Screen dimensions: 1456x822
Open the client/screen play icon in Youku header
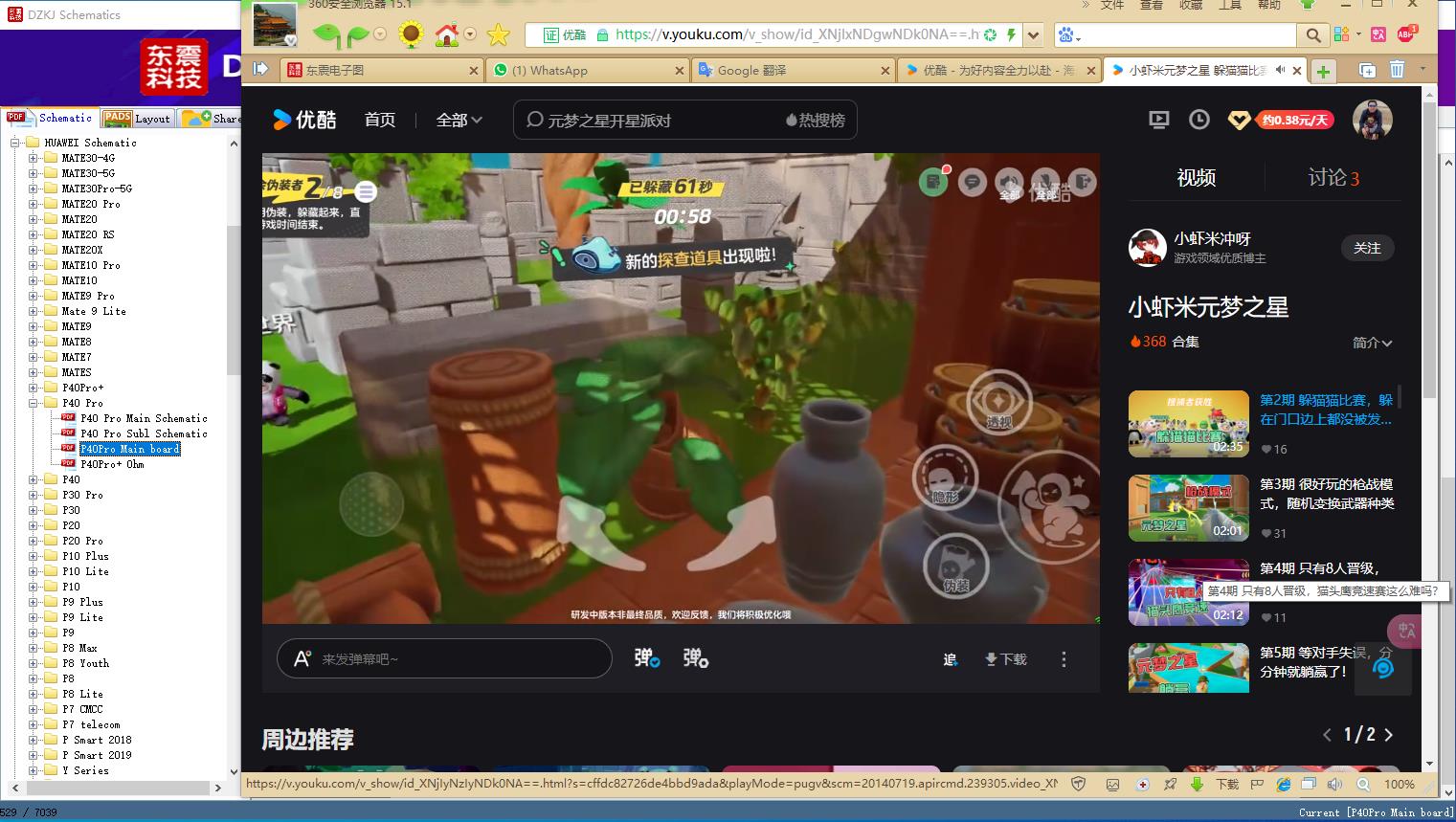(1158, 120)
